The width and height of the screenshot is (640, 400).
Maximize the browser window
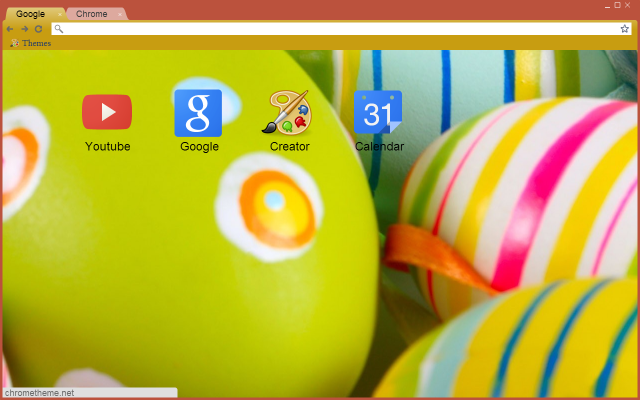(x=617, y=6)
